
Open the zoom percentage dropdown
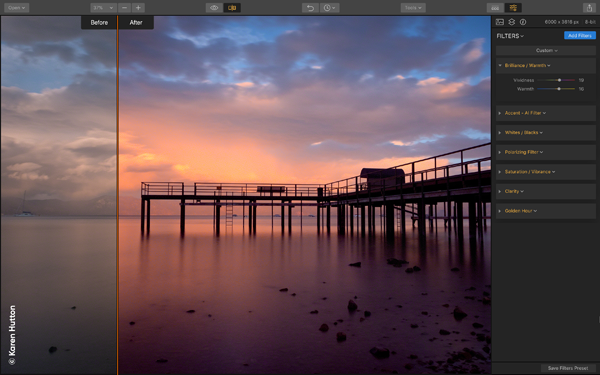coord(103,8)
